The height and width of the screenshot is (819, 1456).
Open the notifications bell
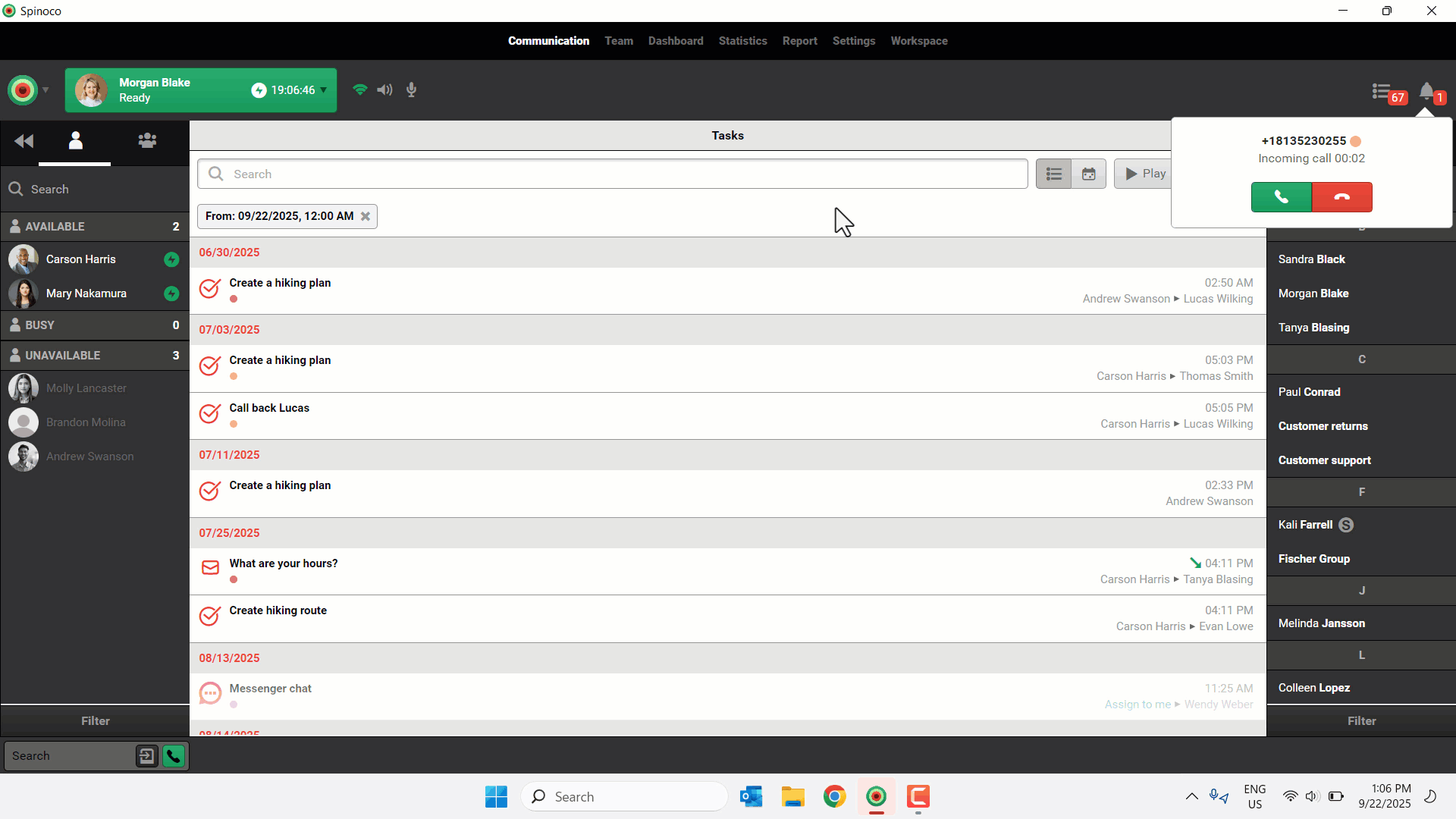(1426, 93)
